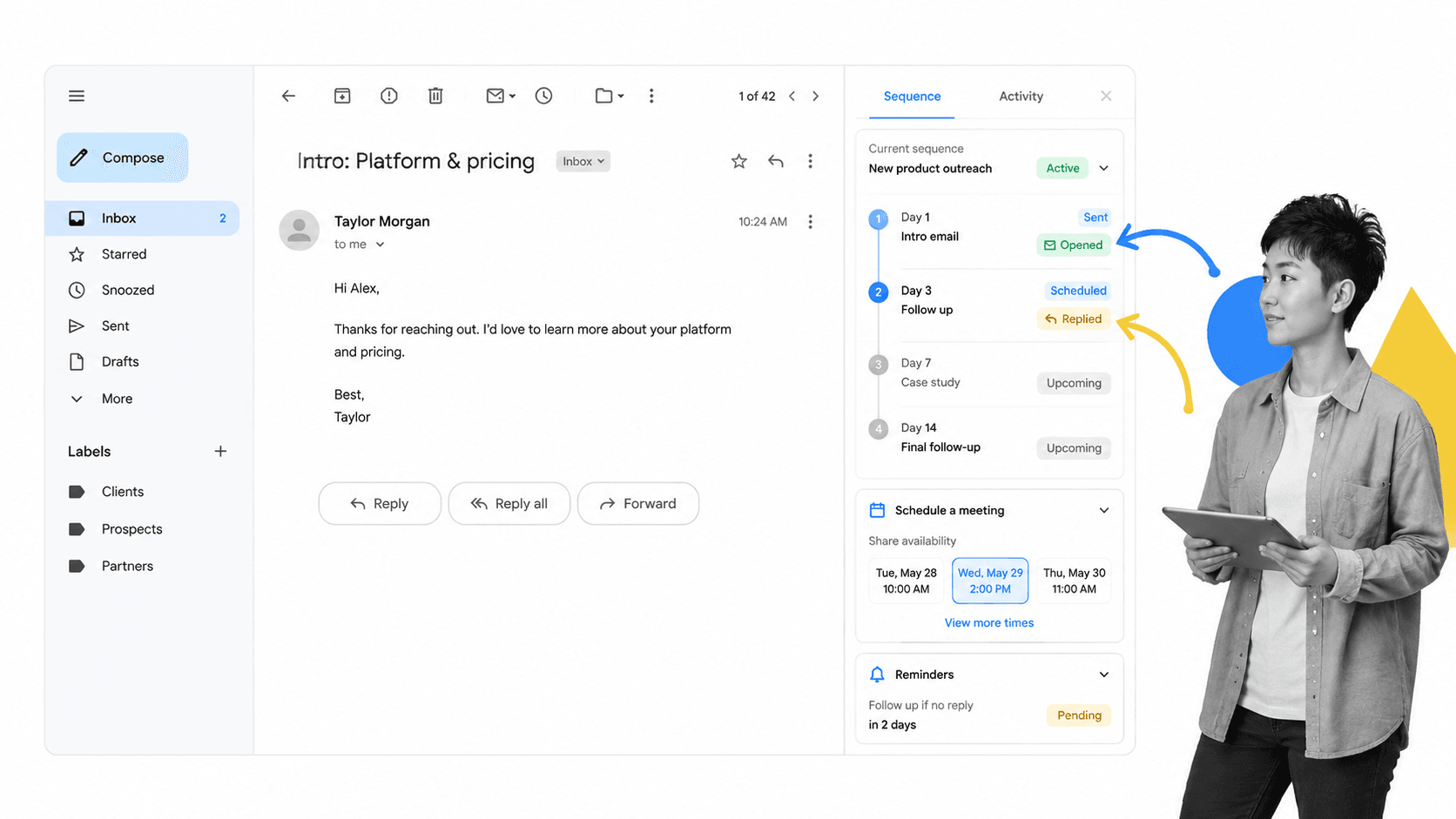The width and height of the screenshot is (1456, 819).
Task: Select step 4 marker Day 14
Action: point(879,428)
